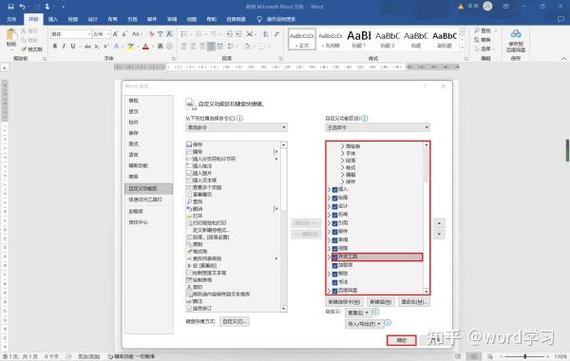Uncheck the 布局 tab checkbox in the tree
This screenshot has height=361, width=570.
(x=335, y=215)
